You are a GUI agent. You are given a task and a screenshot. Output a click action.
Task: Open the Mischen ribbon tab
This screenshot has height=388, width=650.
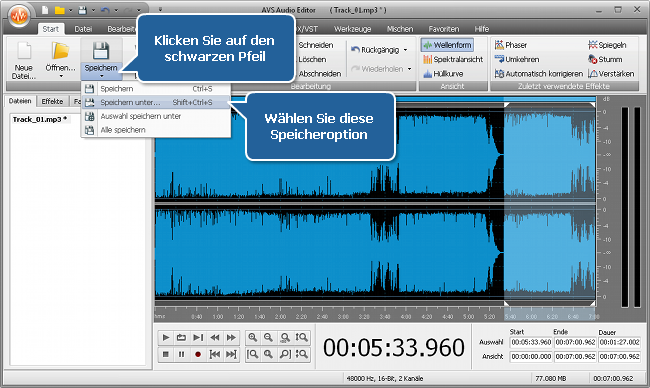click(400, 29)
